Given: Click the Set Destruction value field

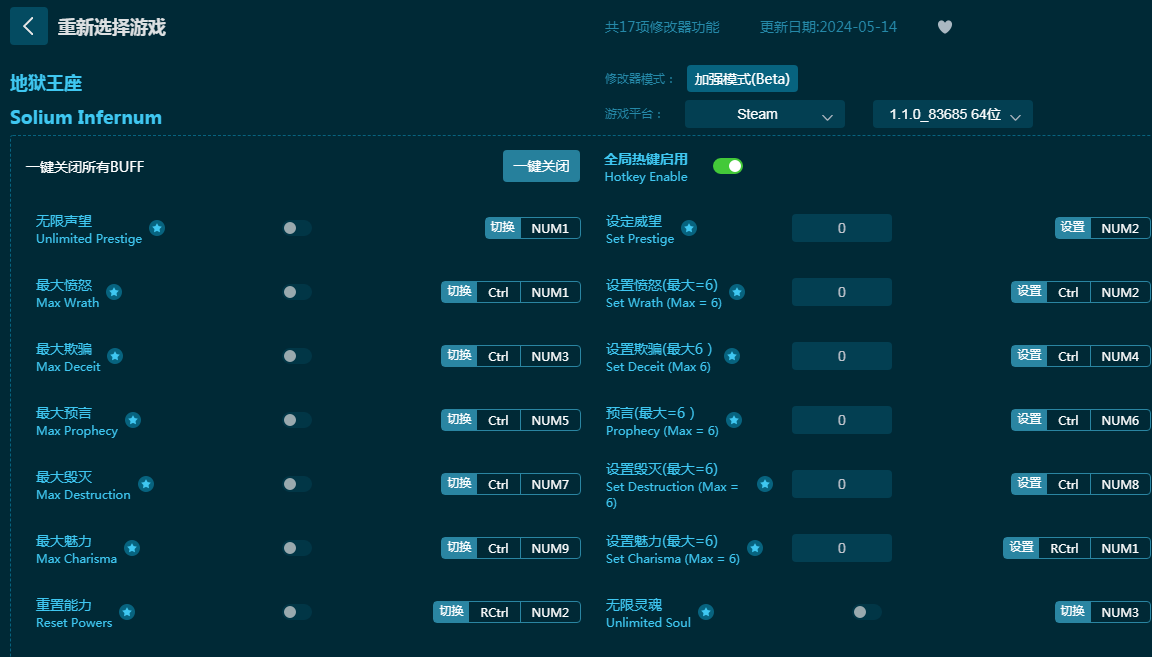Looking at the screenshot, I should [842, 484].
